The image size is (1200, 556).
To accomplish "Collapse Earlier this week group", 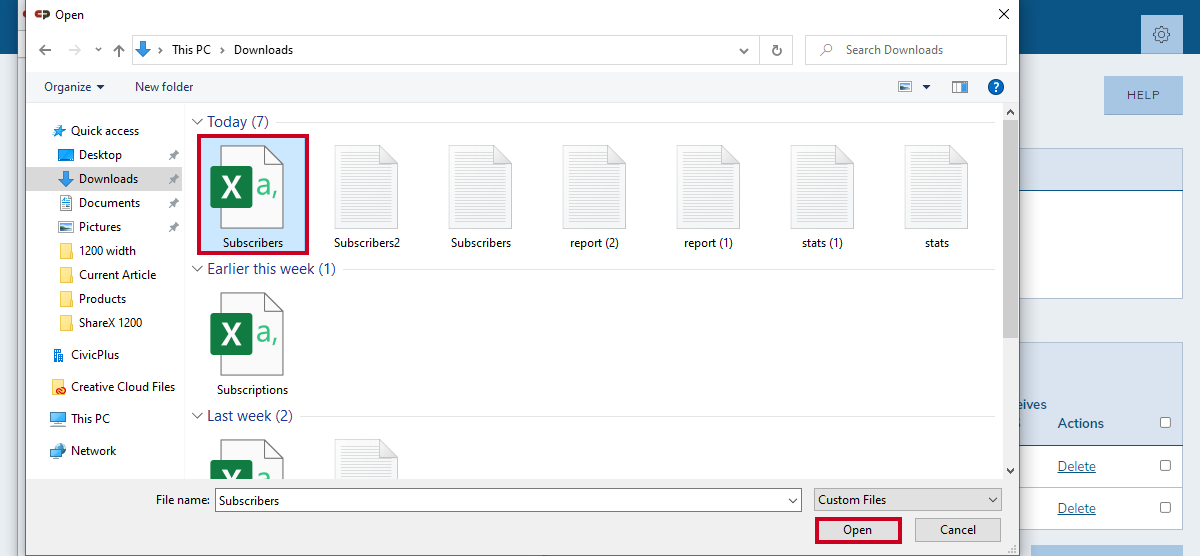I will click(x=197, y=269).
